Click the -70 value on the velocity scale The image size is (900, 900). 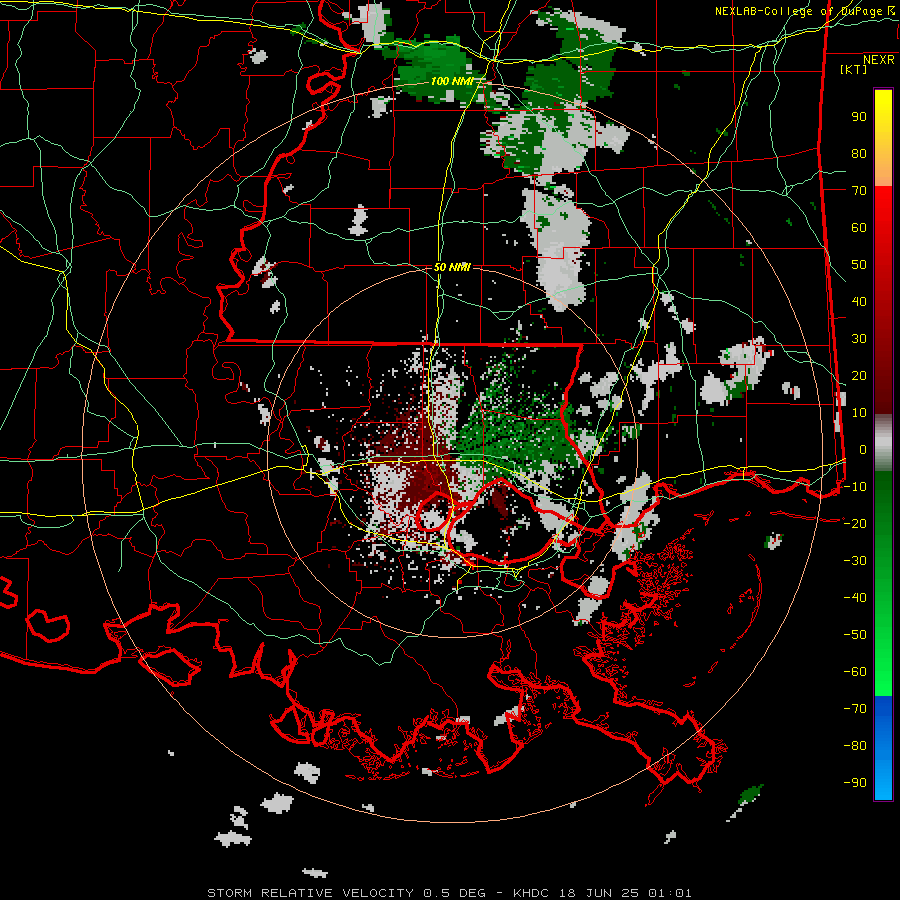(855, 709)
